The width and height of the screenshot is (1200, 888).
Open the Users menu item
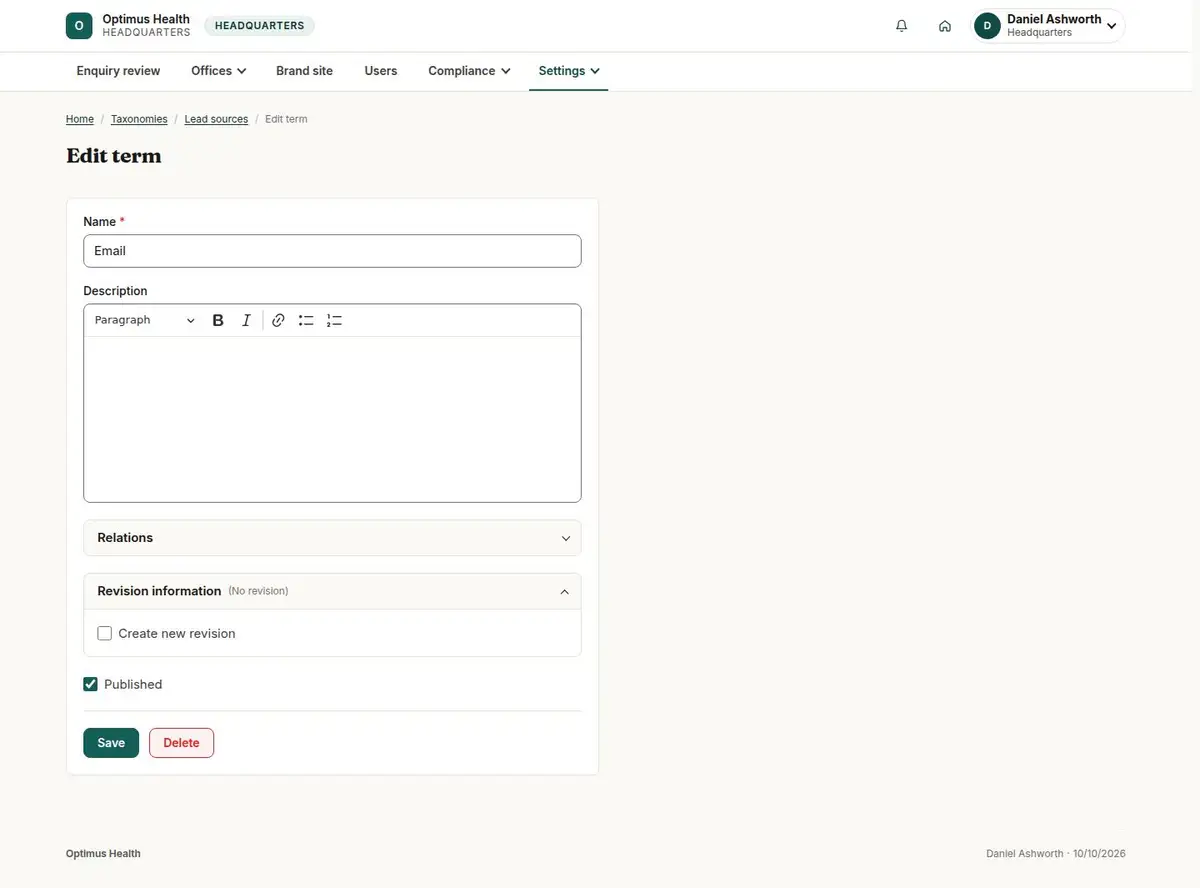(x=381, y=71)
